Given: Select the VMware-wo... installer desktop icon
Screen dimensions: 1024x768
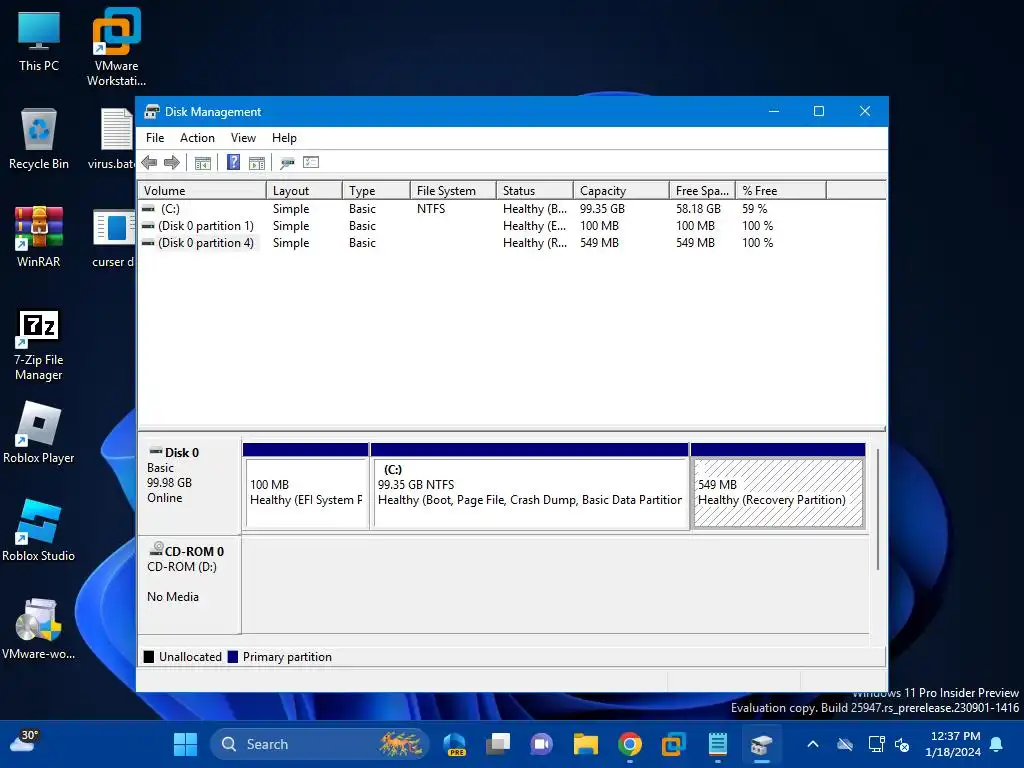Looking at the screenshot, I should coord(39,629).
